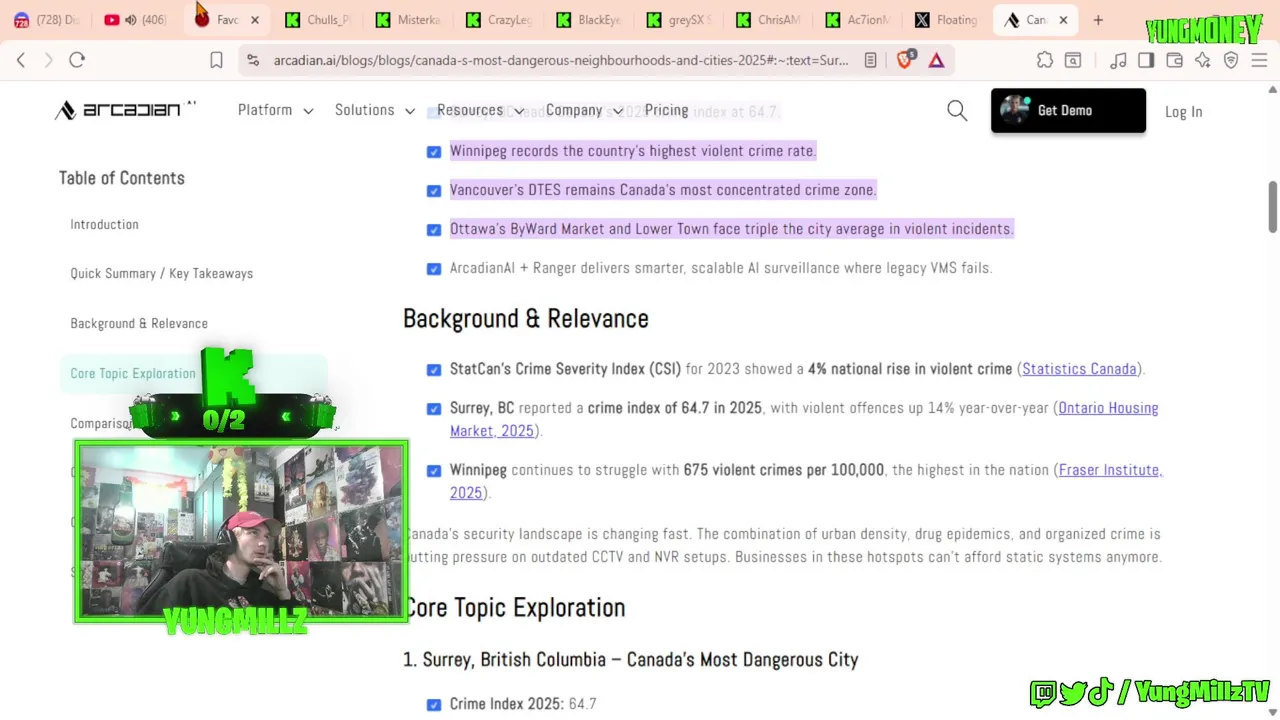Open a new tab with plus button
The width and height of the screenshot is (1280, 720).
click(x=1098, y=20)
